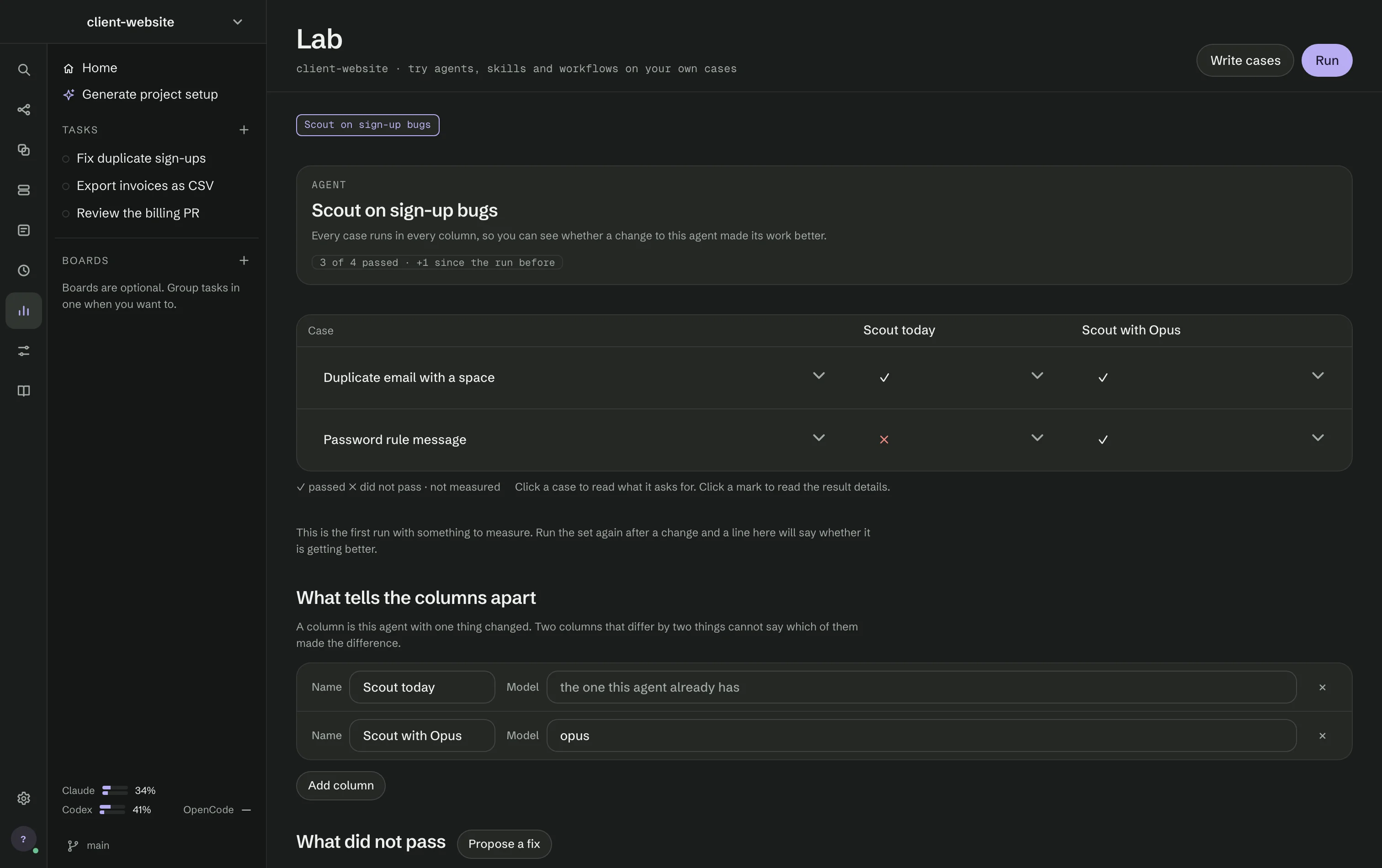Open the Fix duplicate sign-ups task
This screenshot has width=1382, height=868.
click(x=141, y=159)
